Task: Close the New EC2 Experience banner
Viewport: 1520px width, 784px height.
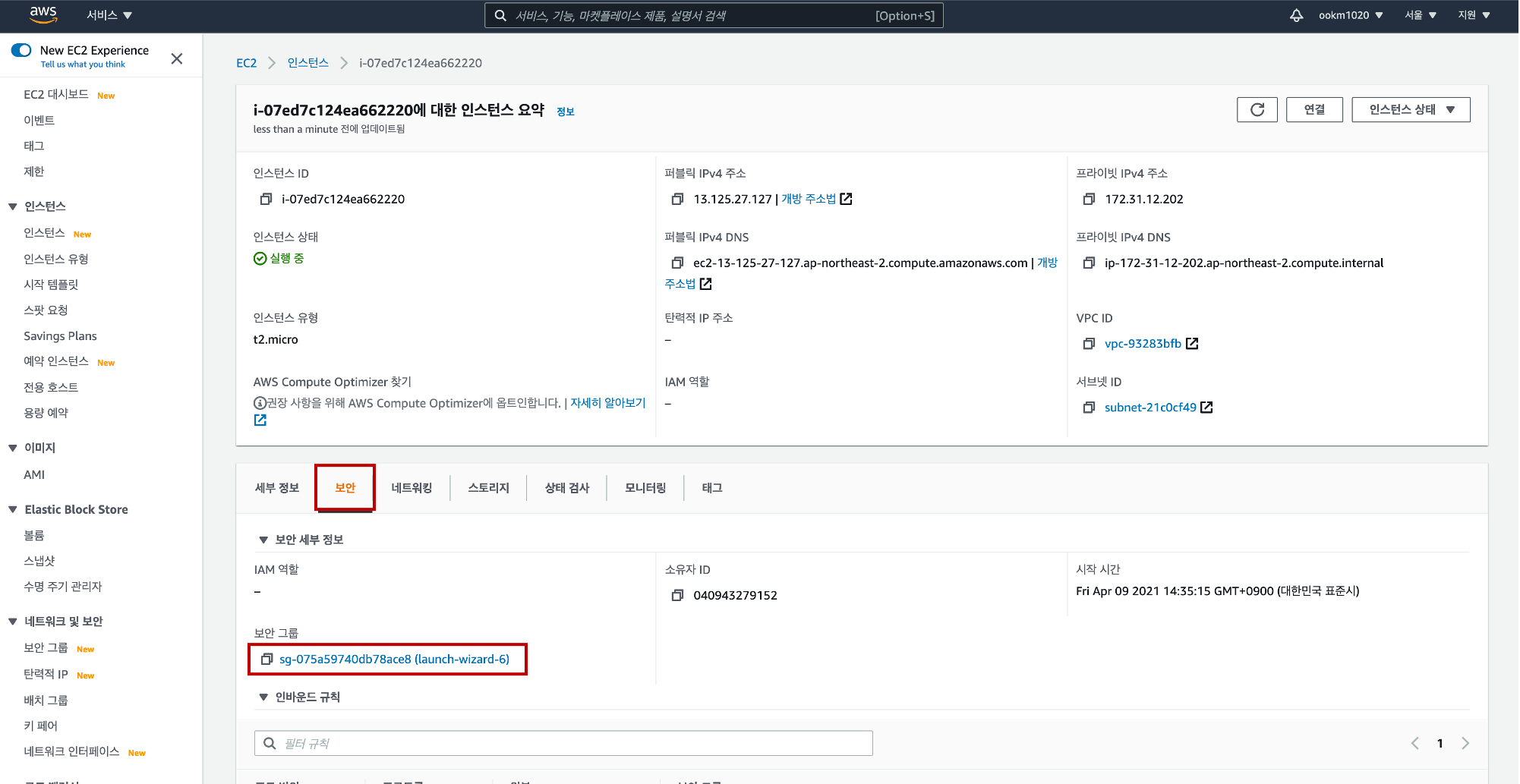Action: 177,58
